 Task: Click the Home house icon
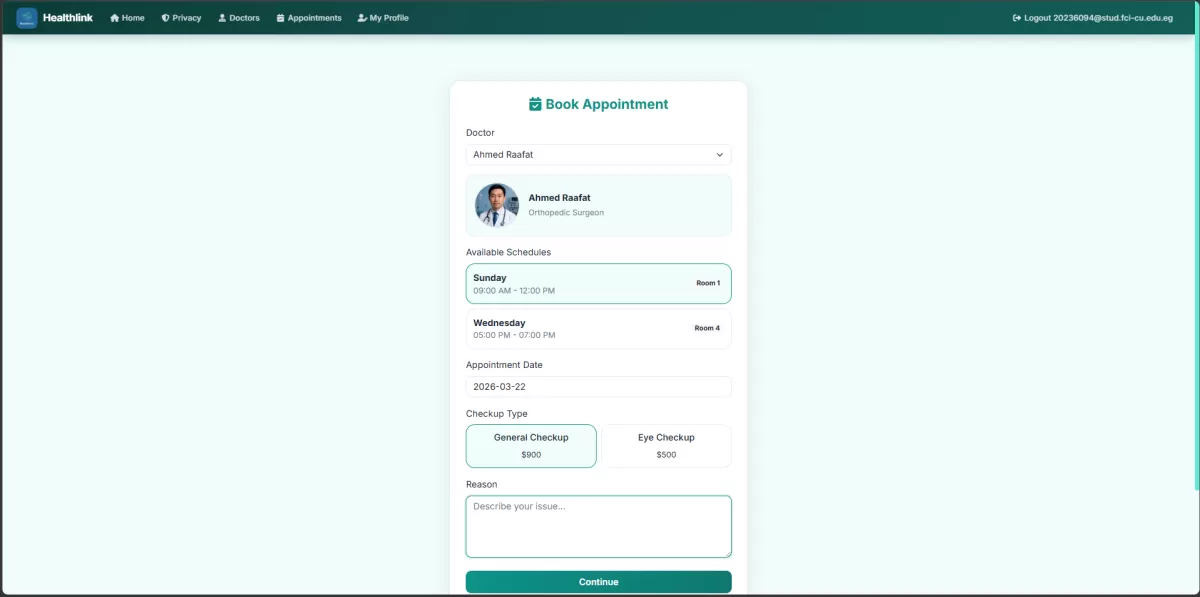click(x=115, y=18)
